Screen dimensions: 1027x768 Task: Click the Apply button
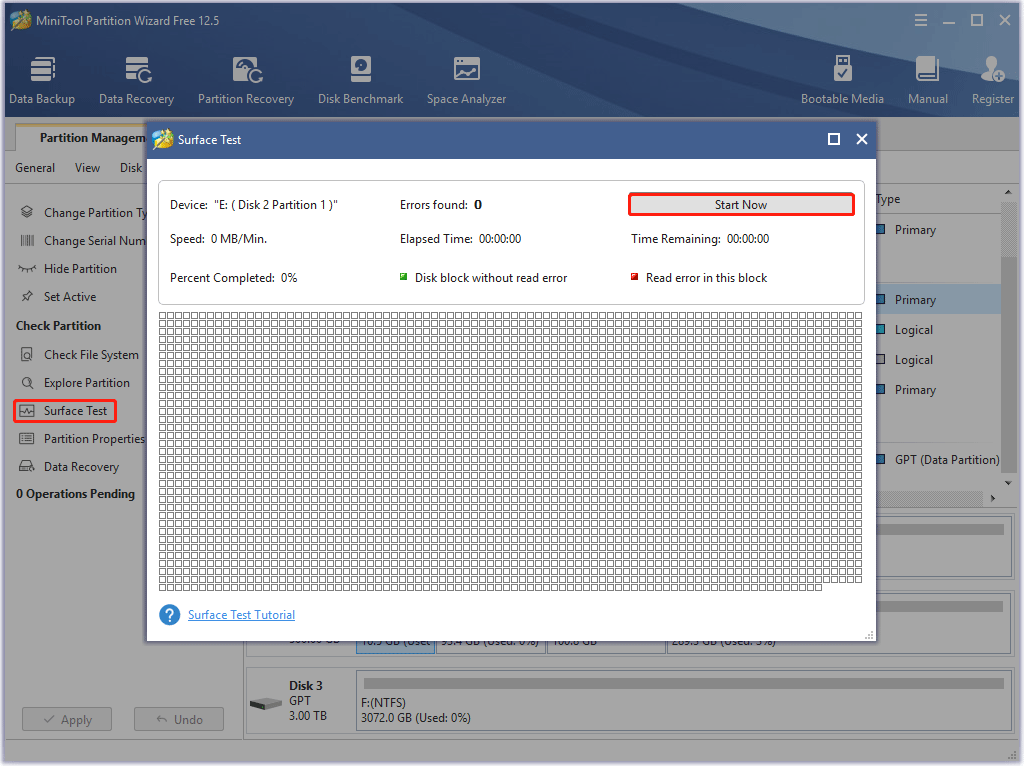67,720
